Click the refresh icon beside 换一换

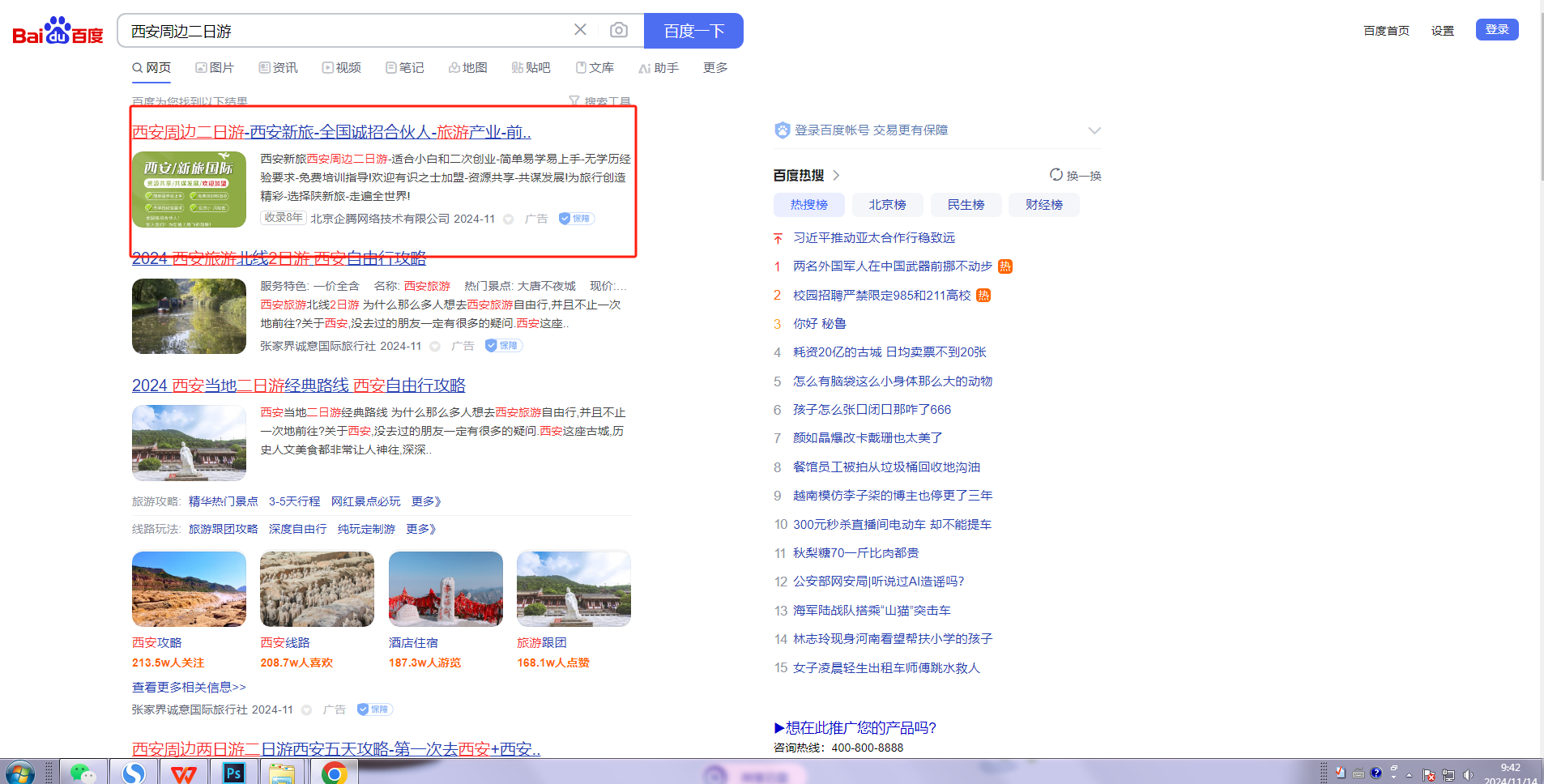click(x=1056, y=175)
